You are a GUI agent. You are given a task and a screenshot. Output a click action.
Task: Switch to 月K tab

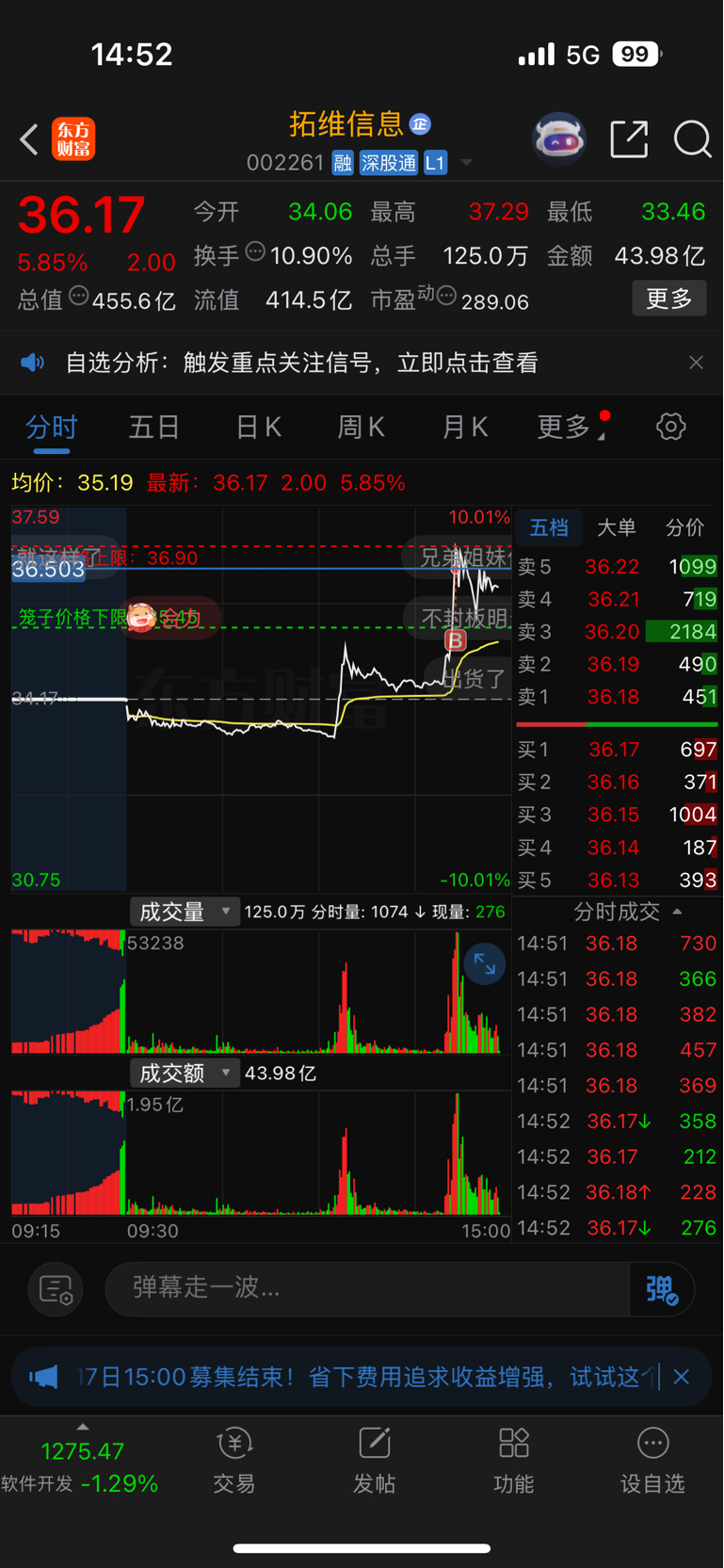pyautogui.click(x=465, y=428)
